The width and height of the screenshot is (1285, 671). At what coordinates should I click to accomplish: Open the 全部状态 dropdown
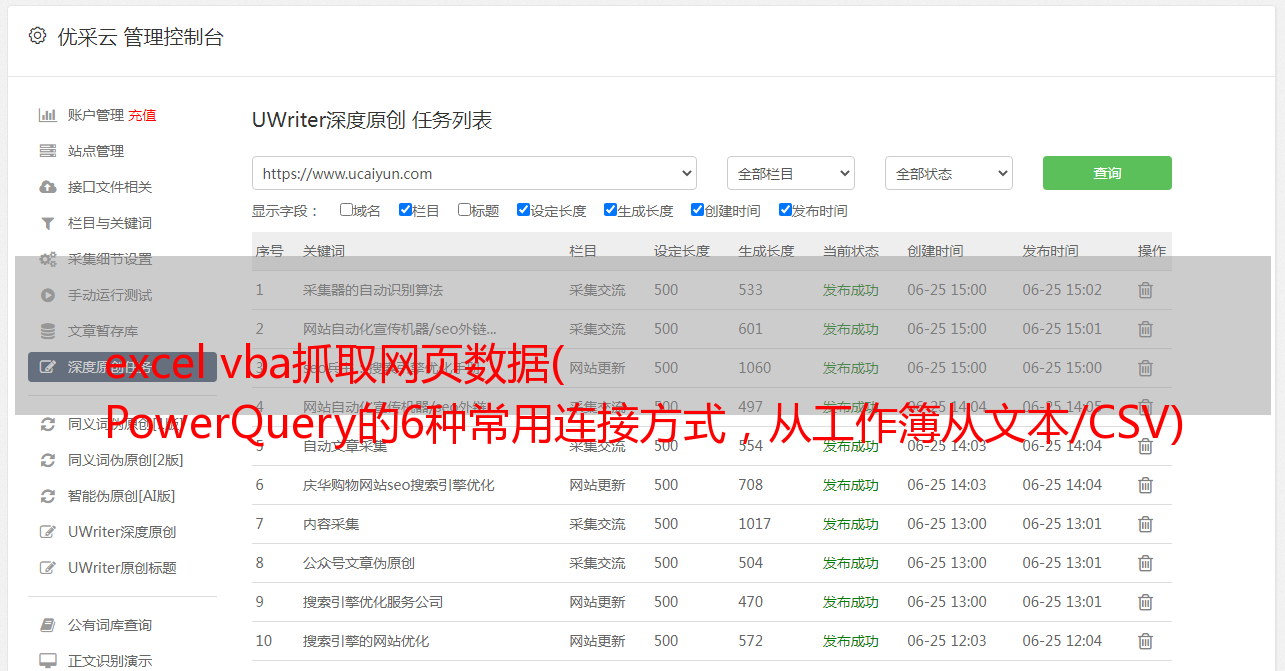(x=949, y=173)
